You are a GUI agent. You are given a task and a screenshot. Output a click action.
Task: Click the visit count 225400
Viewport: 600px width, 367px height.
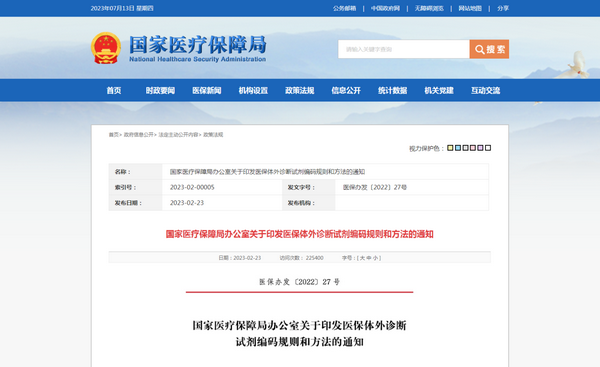pos(315,258)
